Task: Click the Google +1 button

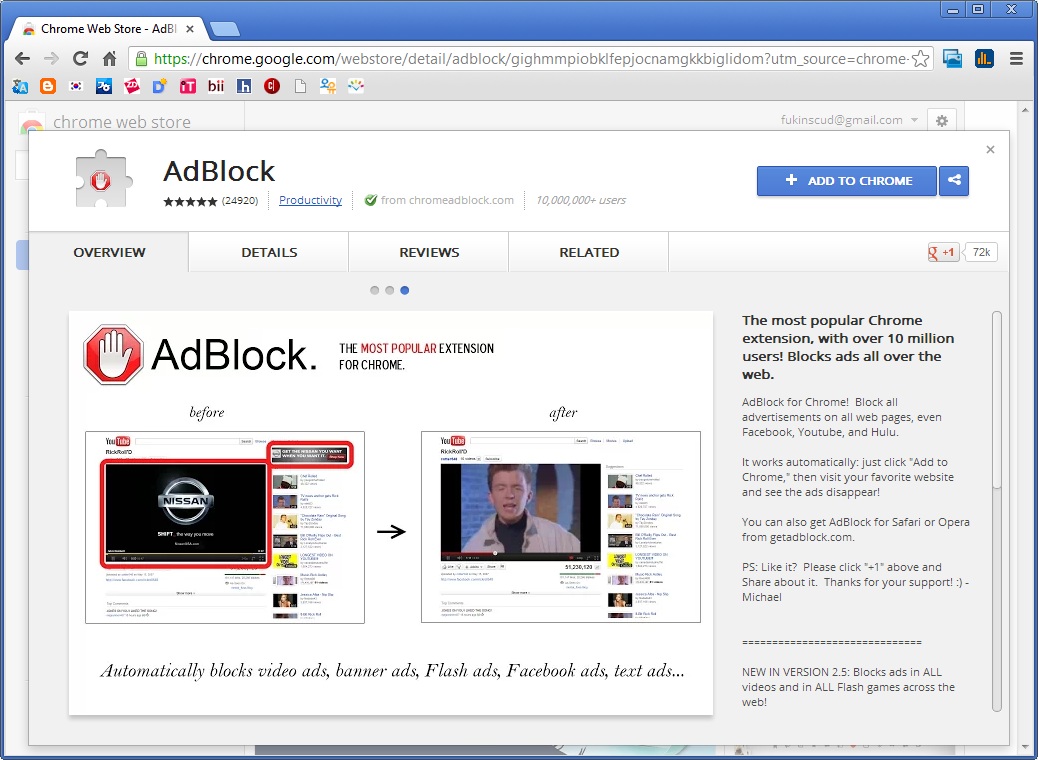Action: pos(943,252)
